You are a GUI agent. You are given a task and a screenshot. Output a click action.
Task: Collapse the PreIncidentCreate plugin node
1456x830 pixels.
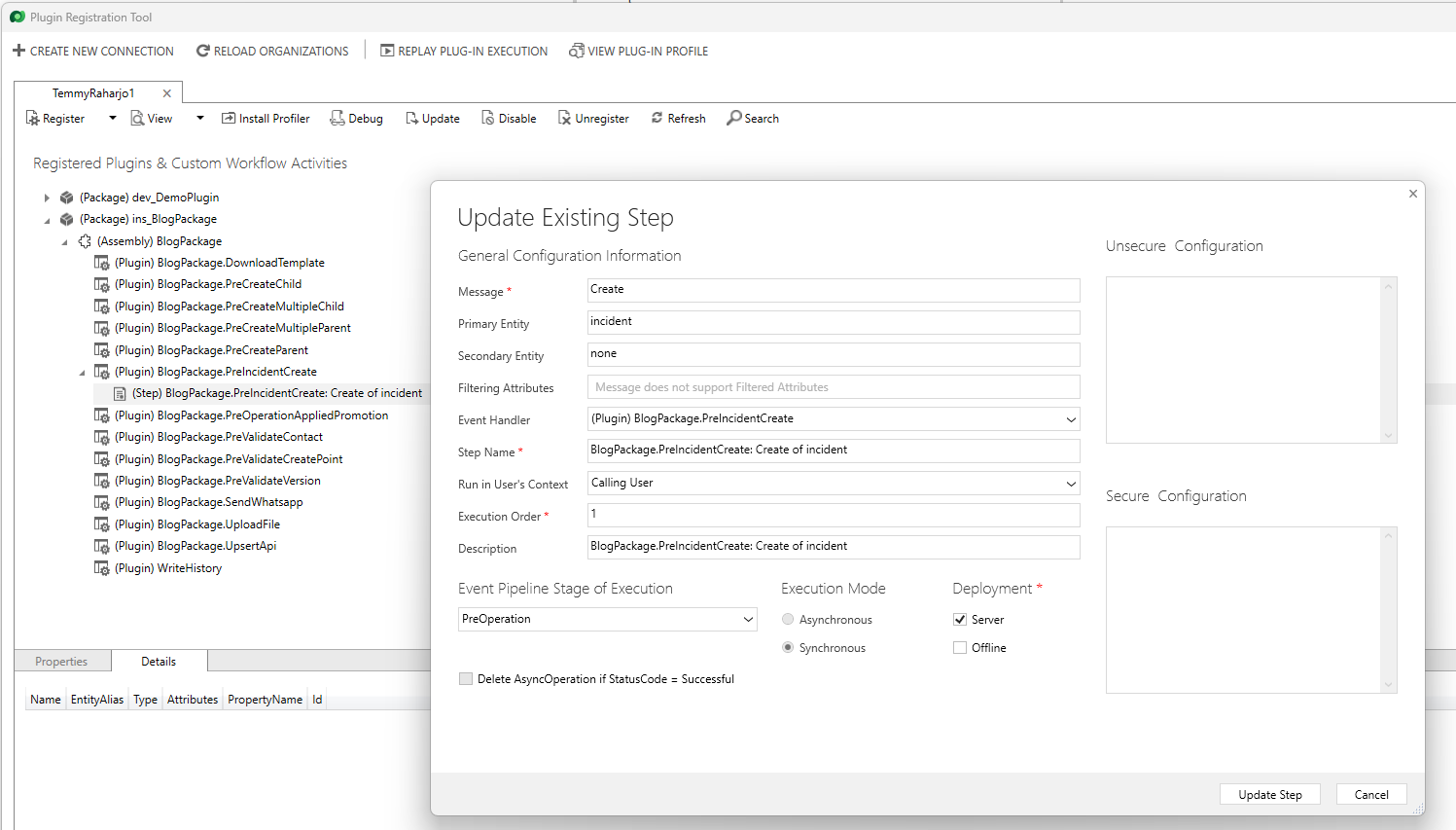82,373
